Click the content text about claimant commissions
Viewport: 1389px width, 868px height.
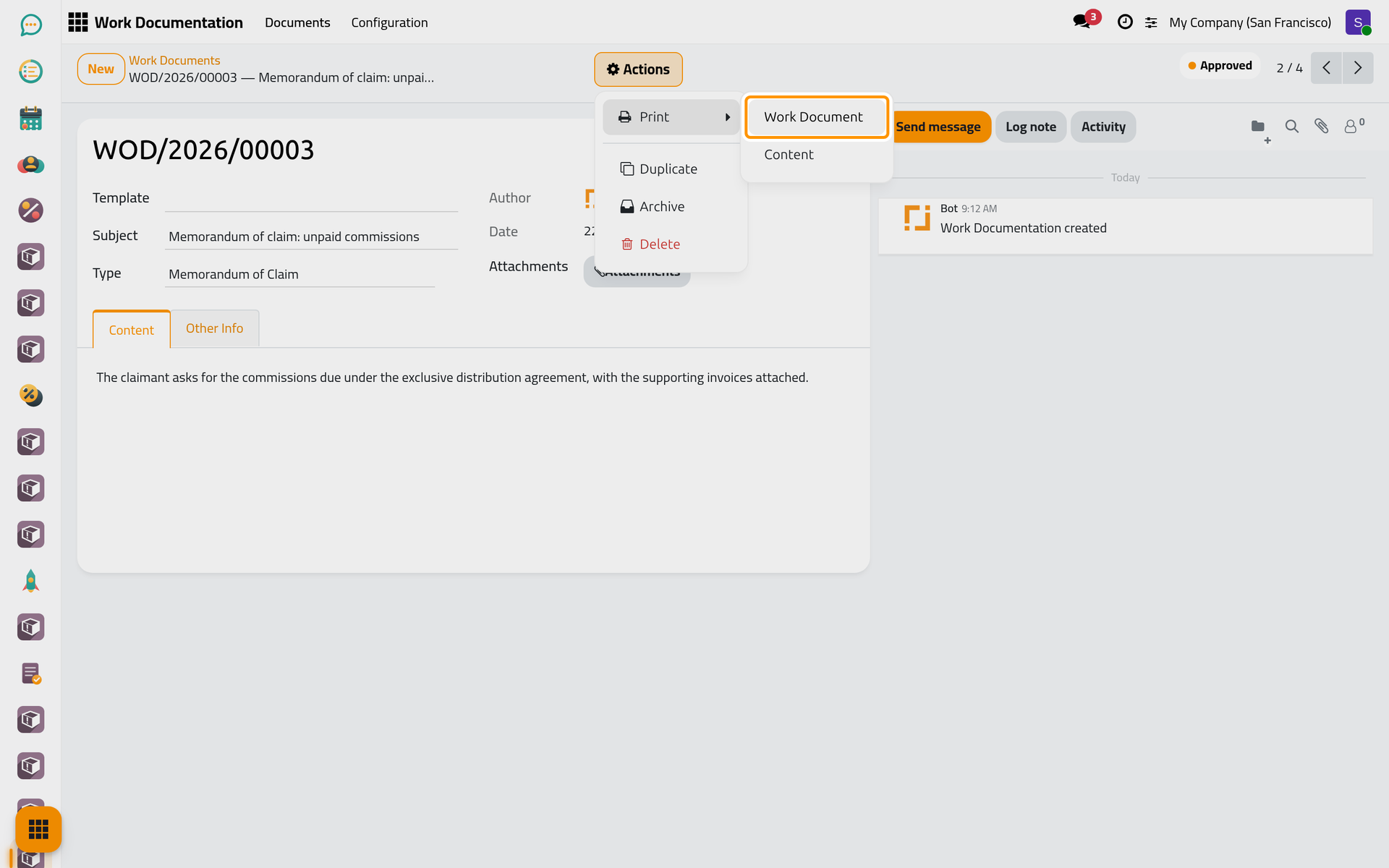tap(452, 378)
